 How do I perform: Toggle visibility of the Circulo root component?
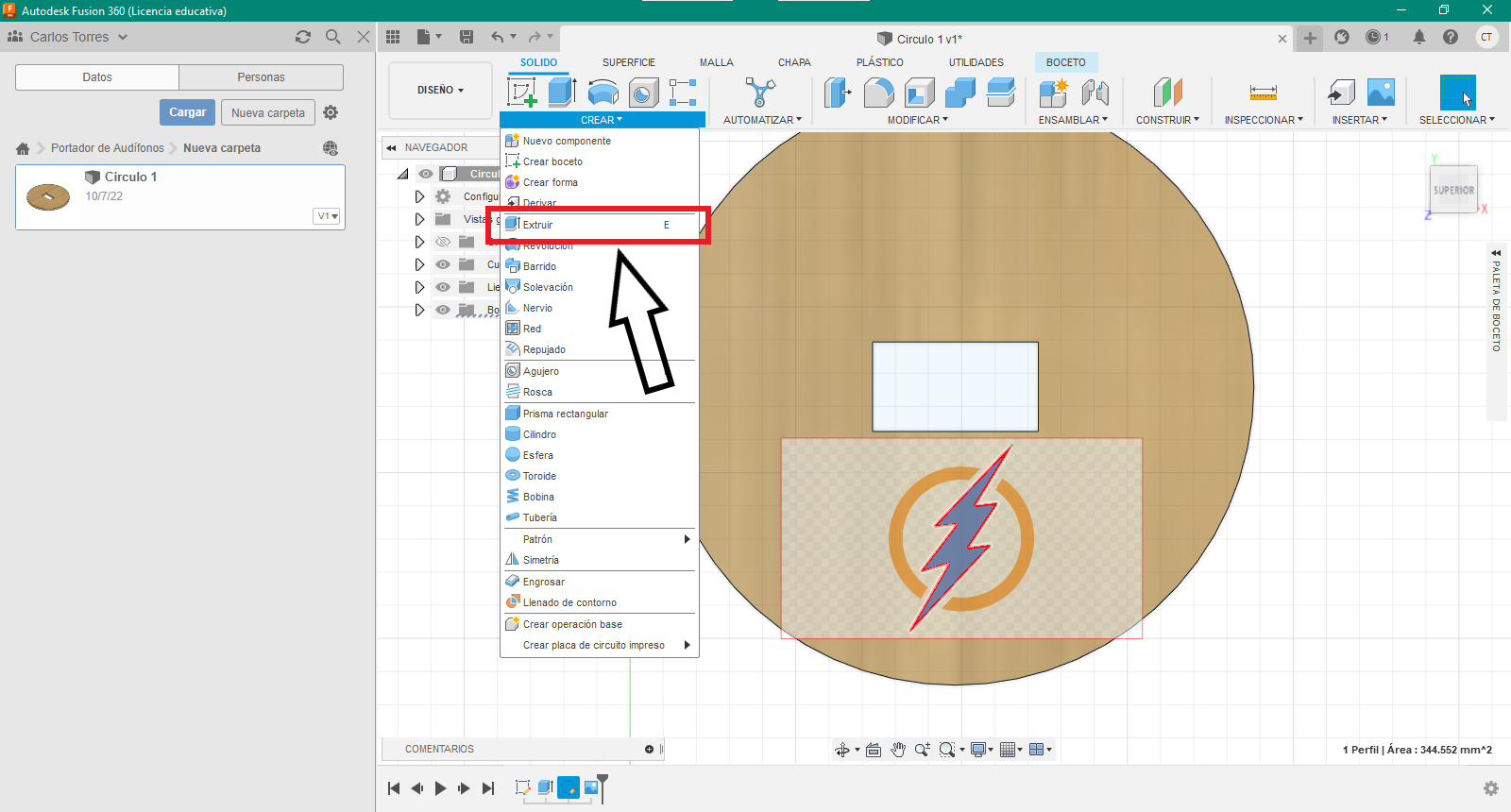(426, 174)
